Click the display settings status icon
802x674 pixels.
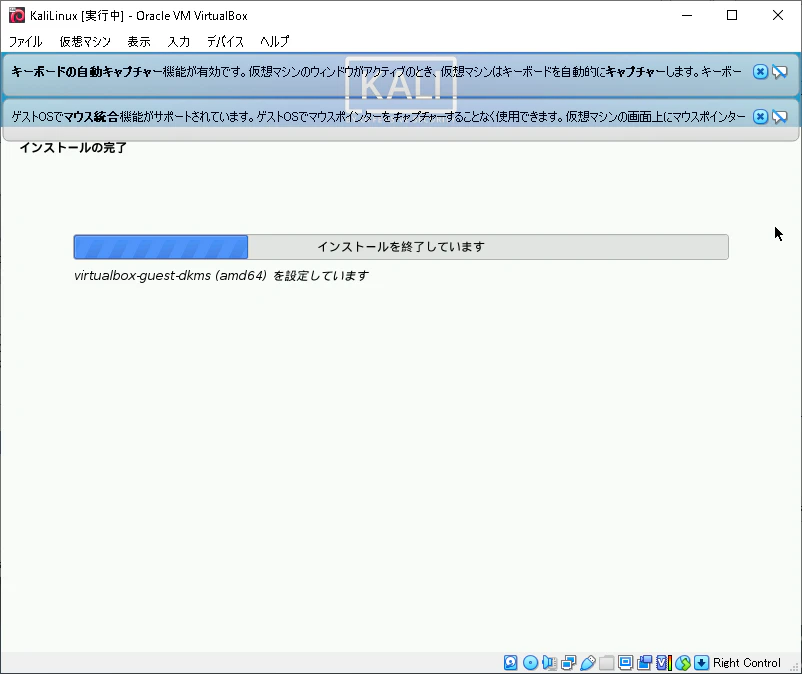625,663
